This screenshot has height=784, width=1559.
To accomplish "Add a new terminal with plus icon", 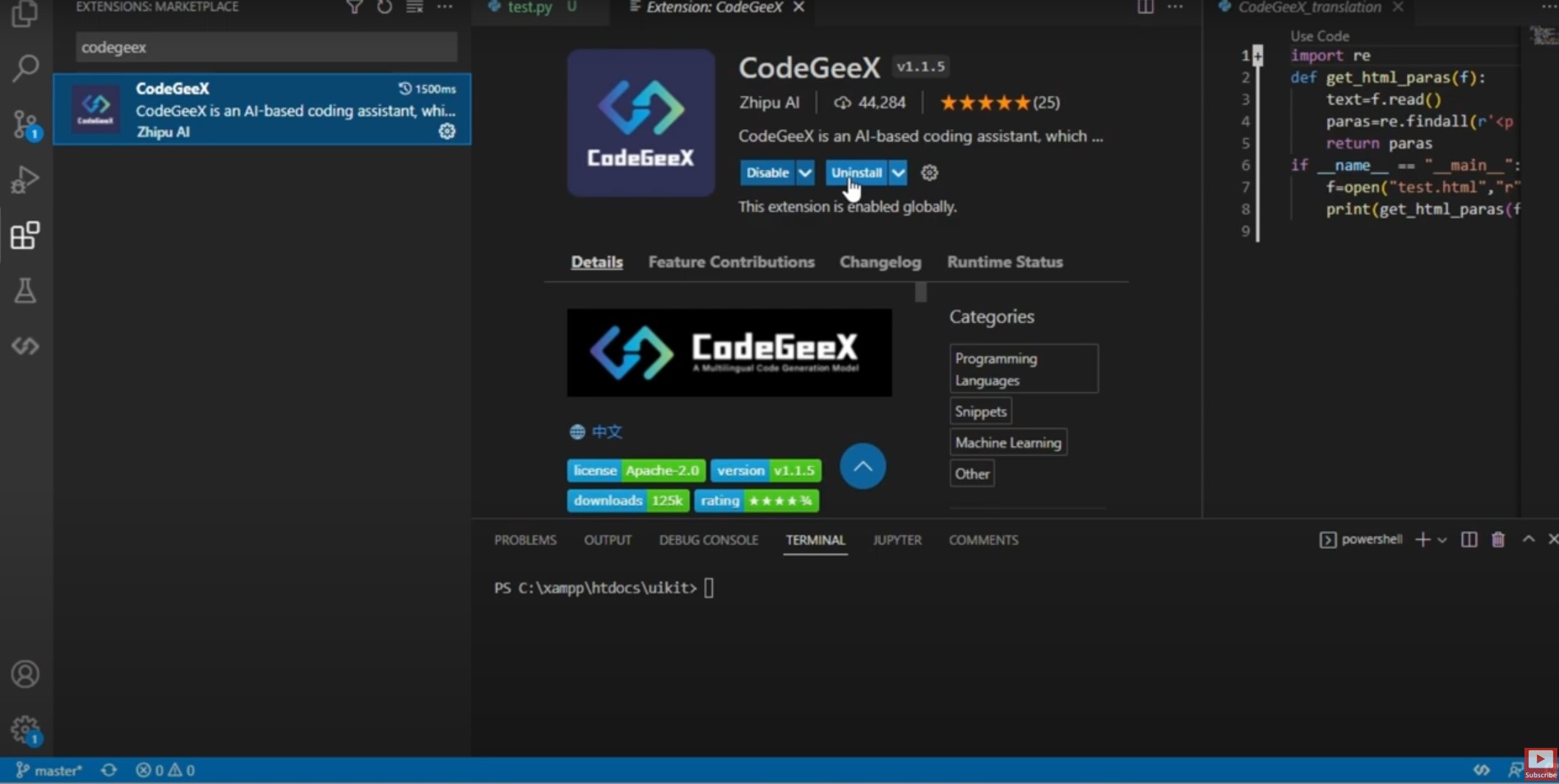I will [x=1423, y=539].
